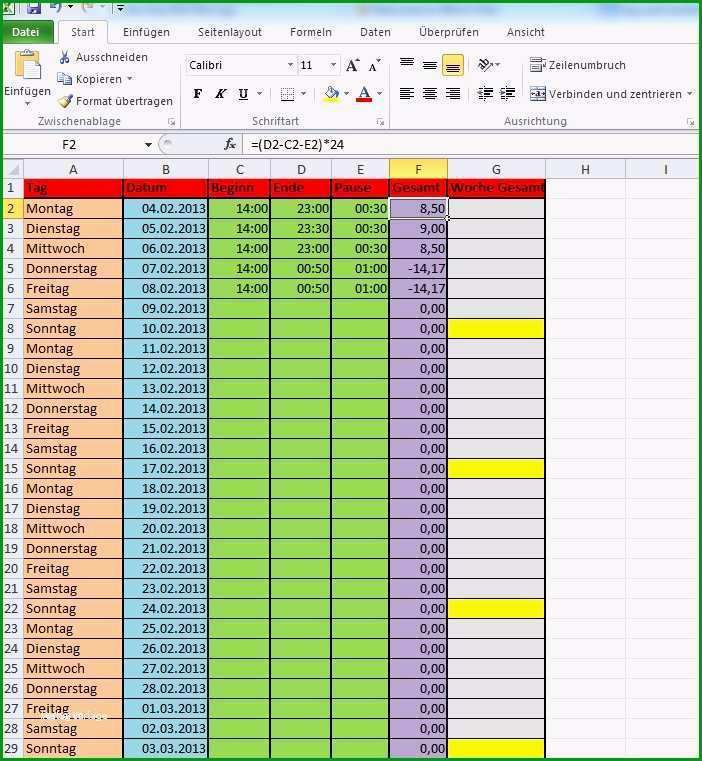This screenshot has width=702, height=761.
Task: Open the Ausrichtung dialog launcher
Action: 690,123
